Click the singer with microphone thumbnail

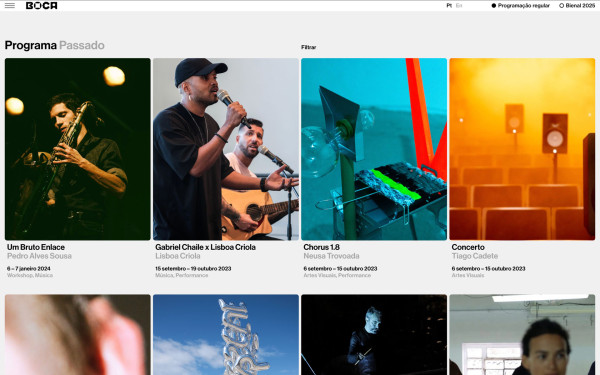click(x=226, y=149)
